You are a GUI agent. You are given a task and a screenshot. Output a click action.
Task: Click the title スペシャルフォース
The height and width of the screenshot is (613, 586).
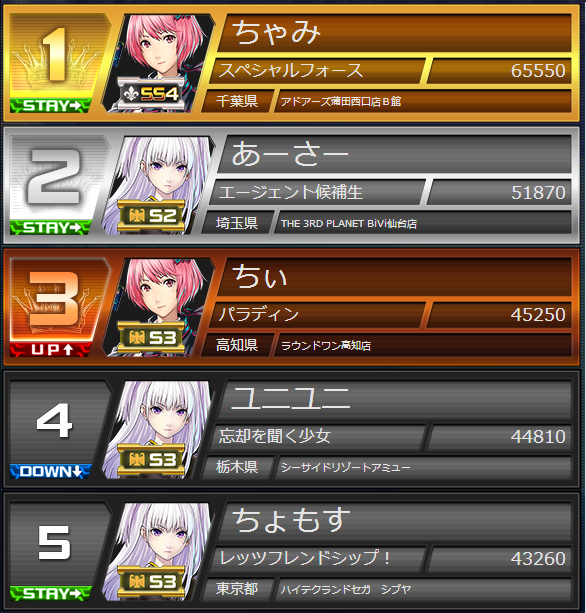coord(290,70)
